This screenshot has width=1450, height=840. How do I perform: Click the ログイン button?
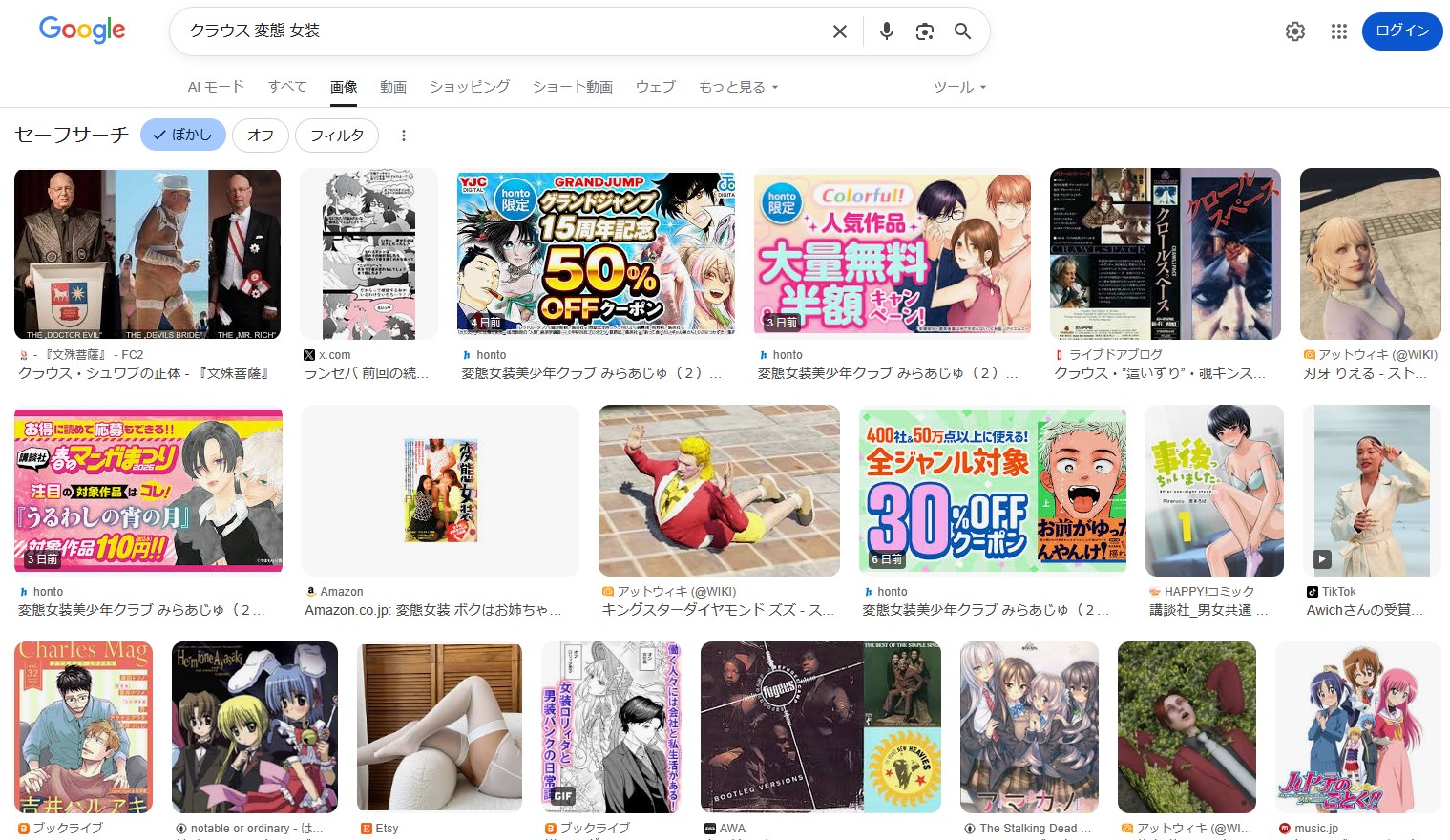[x=1401, y=31]
